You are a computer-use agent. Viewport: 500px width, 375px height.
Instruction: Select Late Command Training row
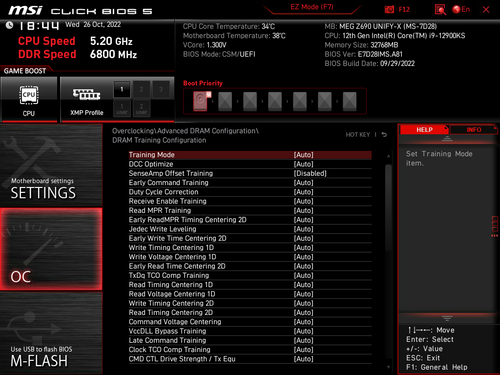click(250, 340)
